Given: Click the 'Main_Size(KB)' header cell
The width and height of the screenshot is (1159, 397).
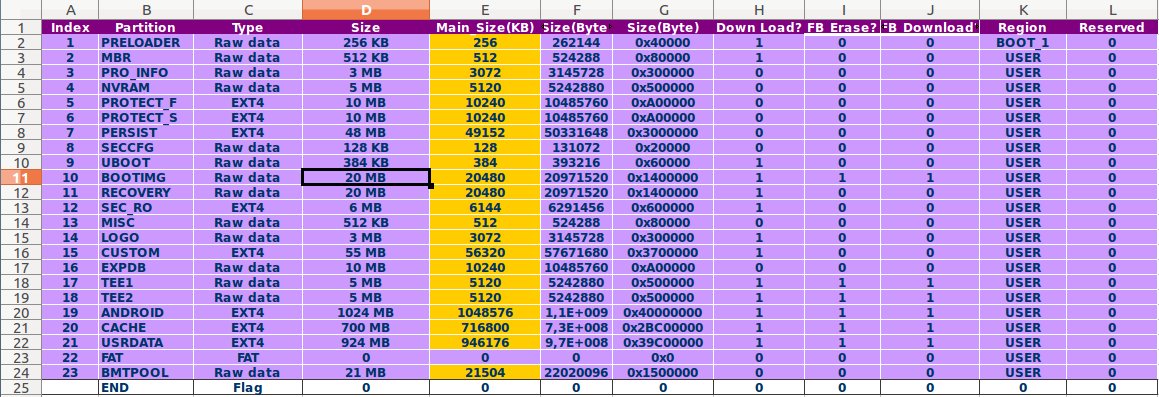Looking at the screenshot, I should click(x=485, y=27).
